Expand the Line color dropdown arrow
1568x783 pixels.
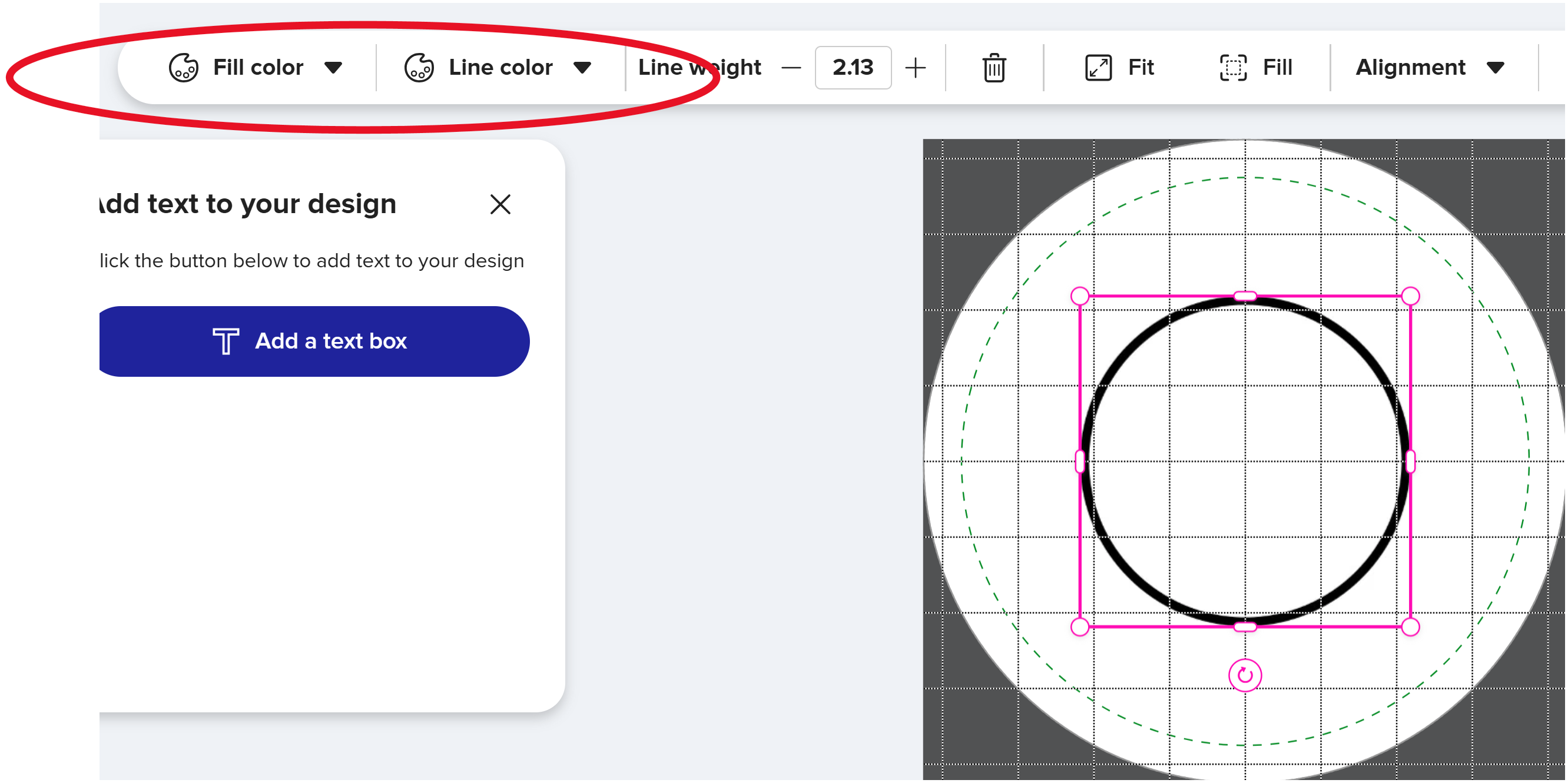tap(582, 68)
